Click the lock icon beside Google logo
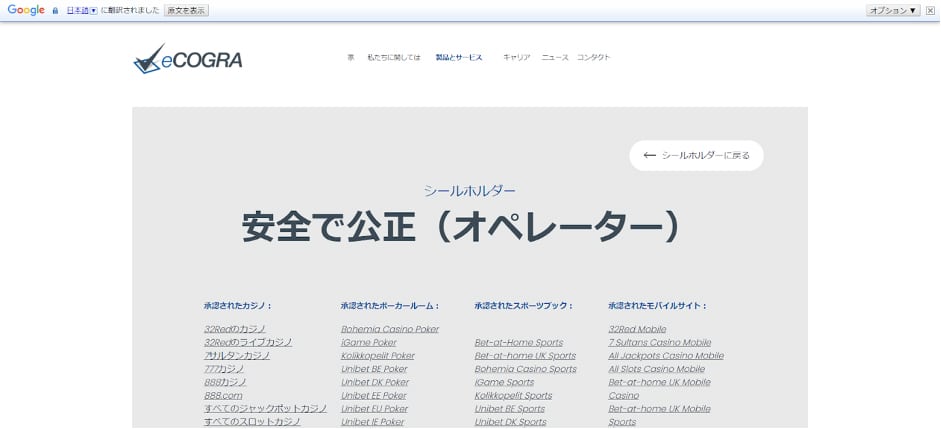This screenshot has width=941, height=429. click(55, 11)
